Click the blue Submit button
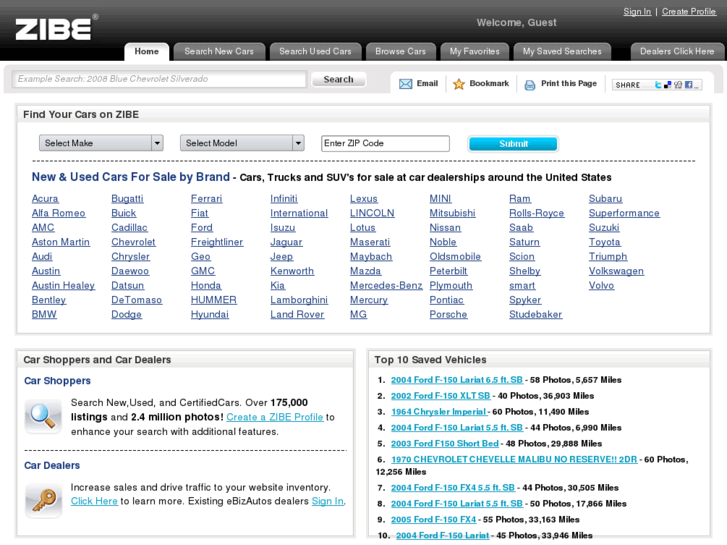727x545 pixels. point(513,144)
